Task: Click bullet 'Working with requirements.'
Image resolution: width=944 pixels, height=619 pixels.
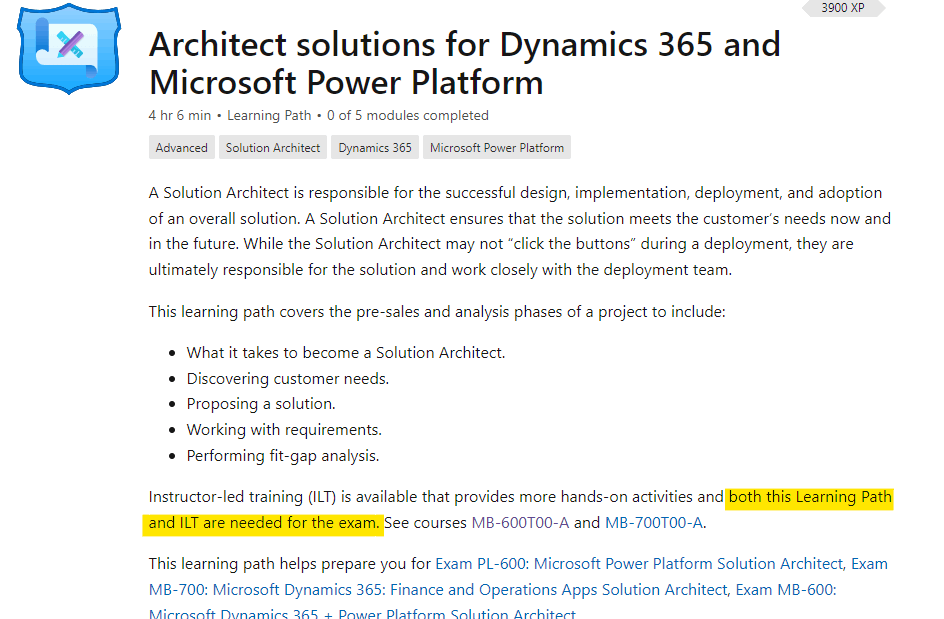Action: [284, 430]
